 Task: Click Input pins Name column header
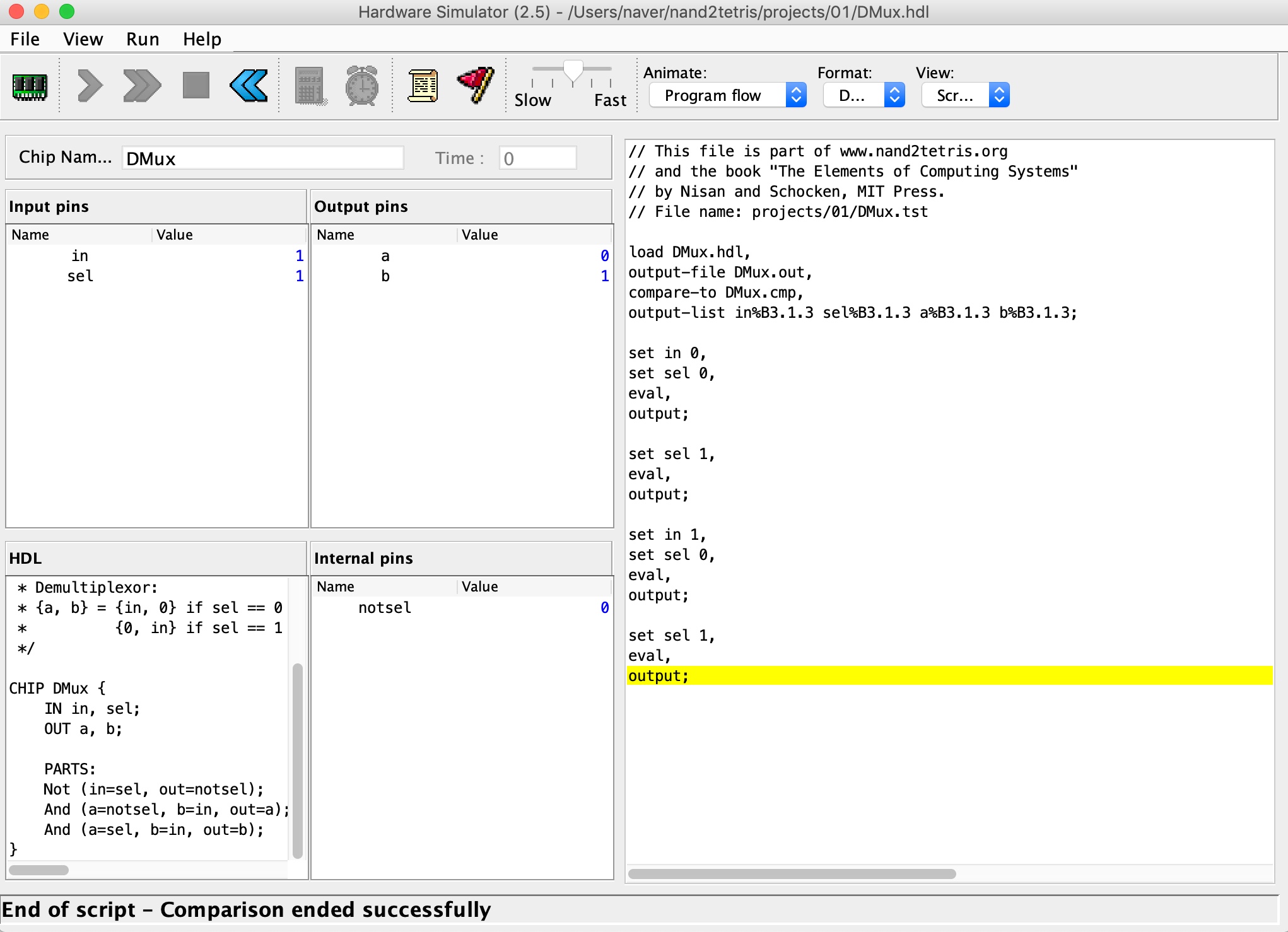[80, 235]
